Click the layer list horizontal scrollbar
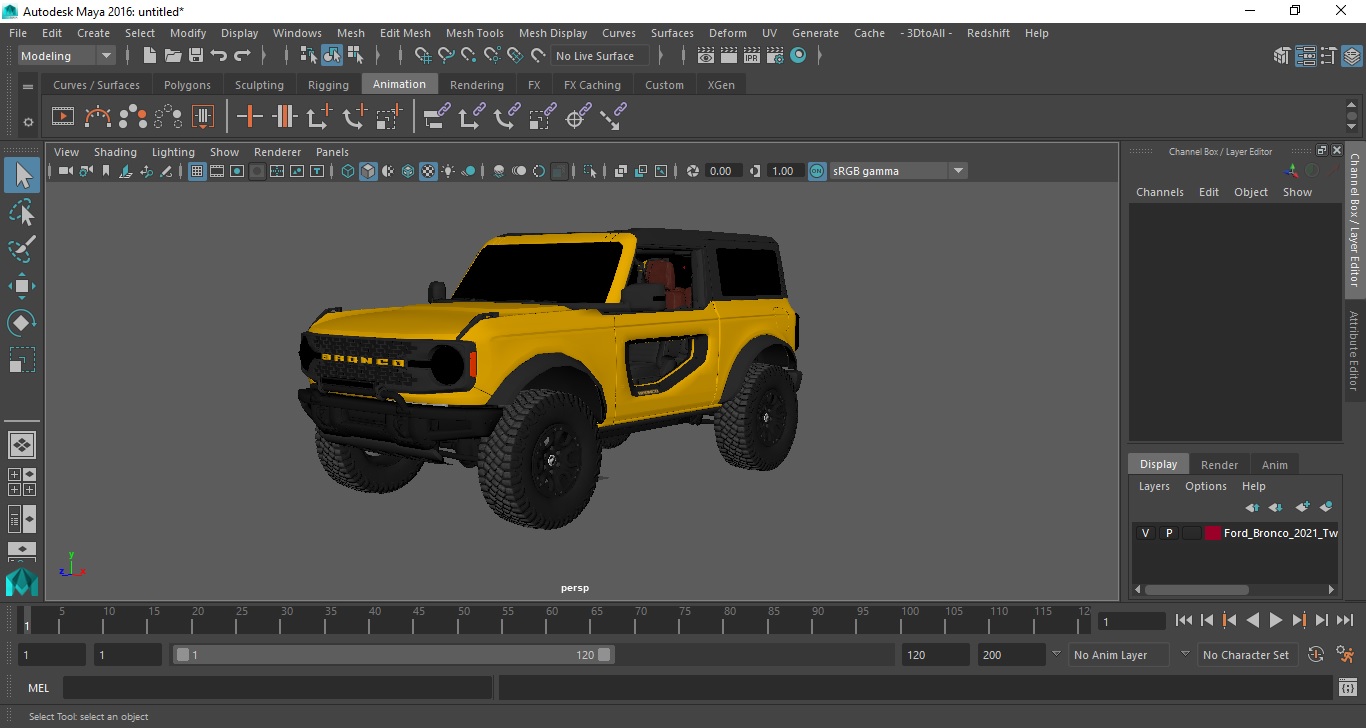The image size is (1366, 728). tap(1196, 589)
